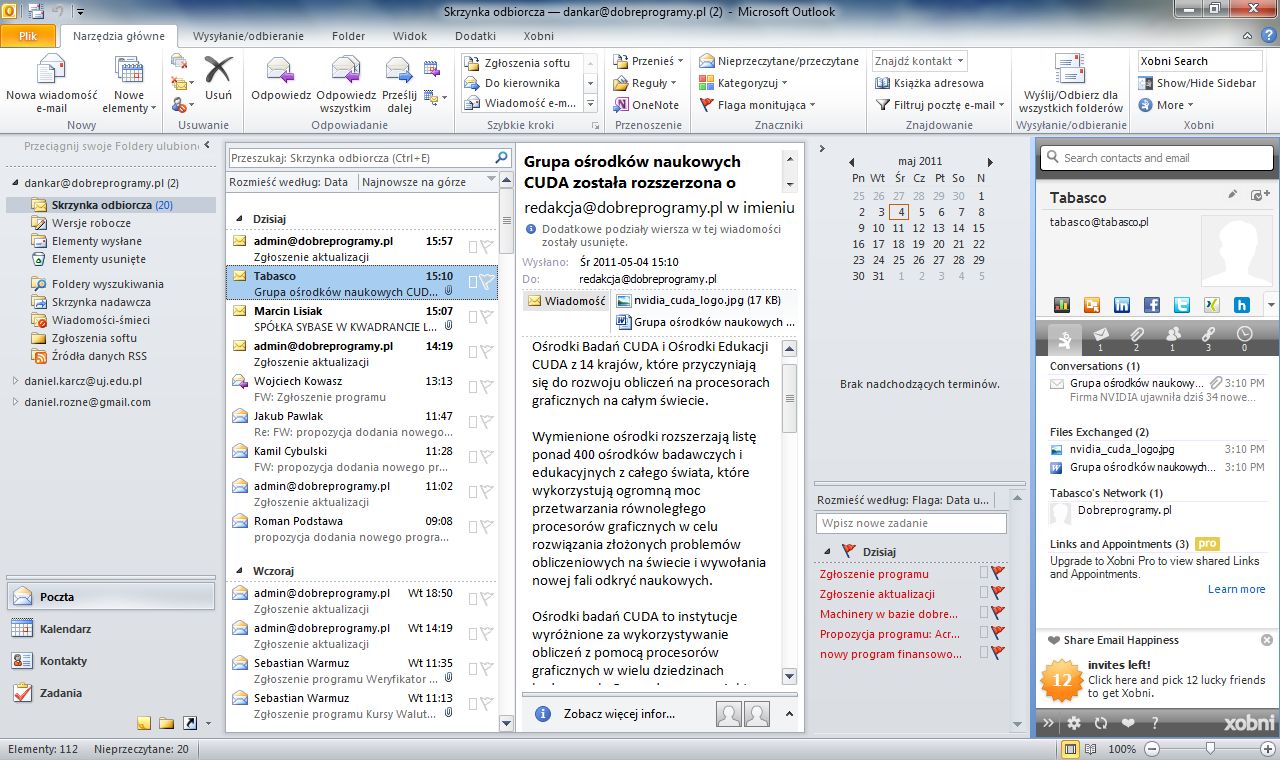Toggle flag for task 'Zgłoszenie aktualizacji'
This screenshot has height=760, width=1280.
coord(997,594)
